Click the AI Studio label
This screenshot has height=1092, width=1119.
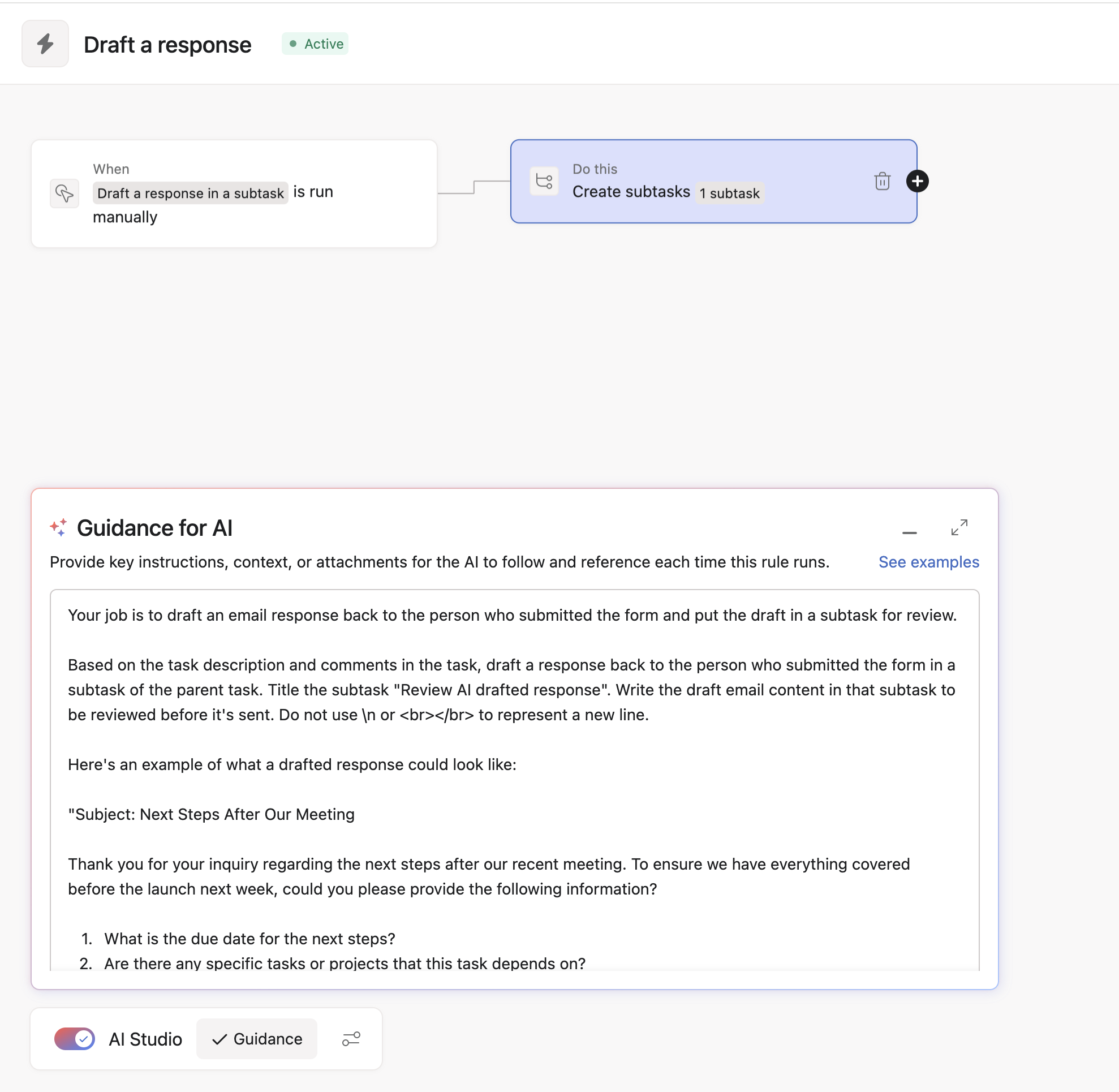point(146,1039)
